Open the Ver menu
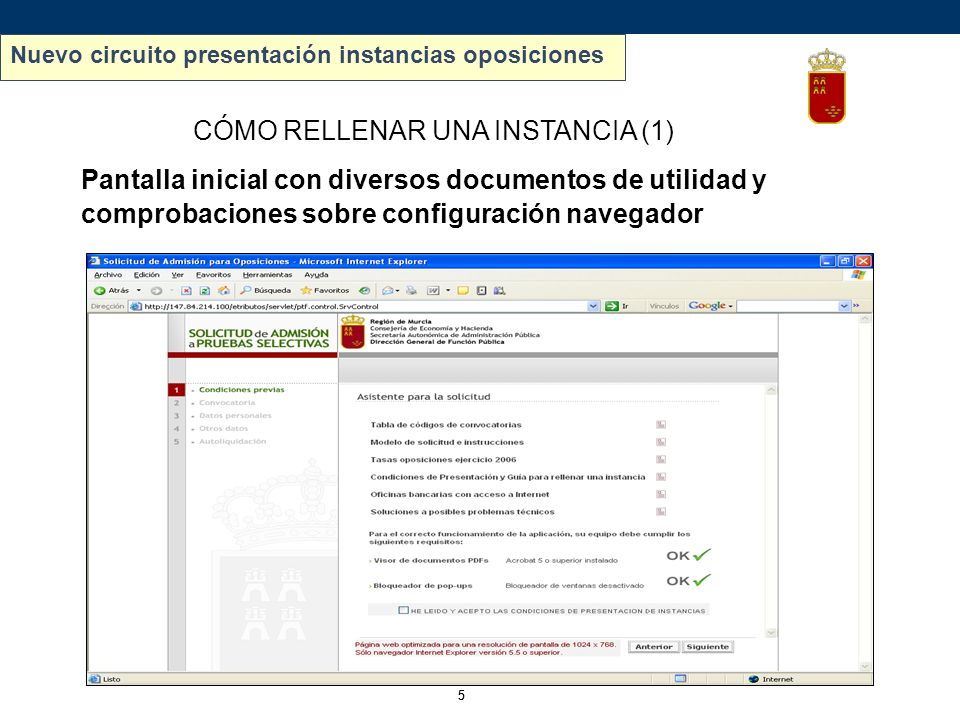The width and height of the screenshot is (960, 720). [x=178, y=275]
